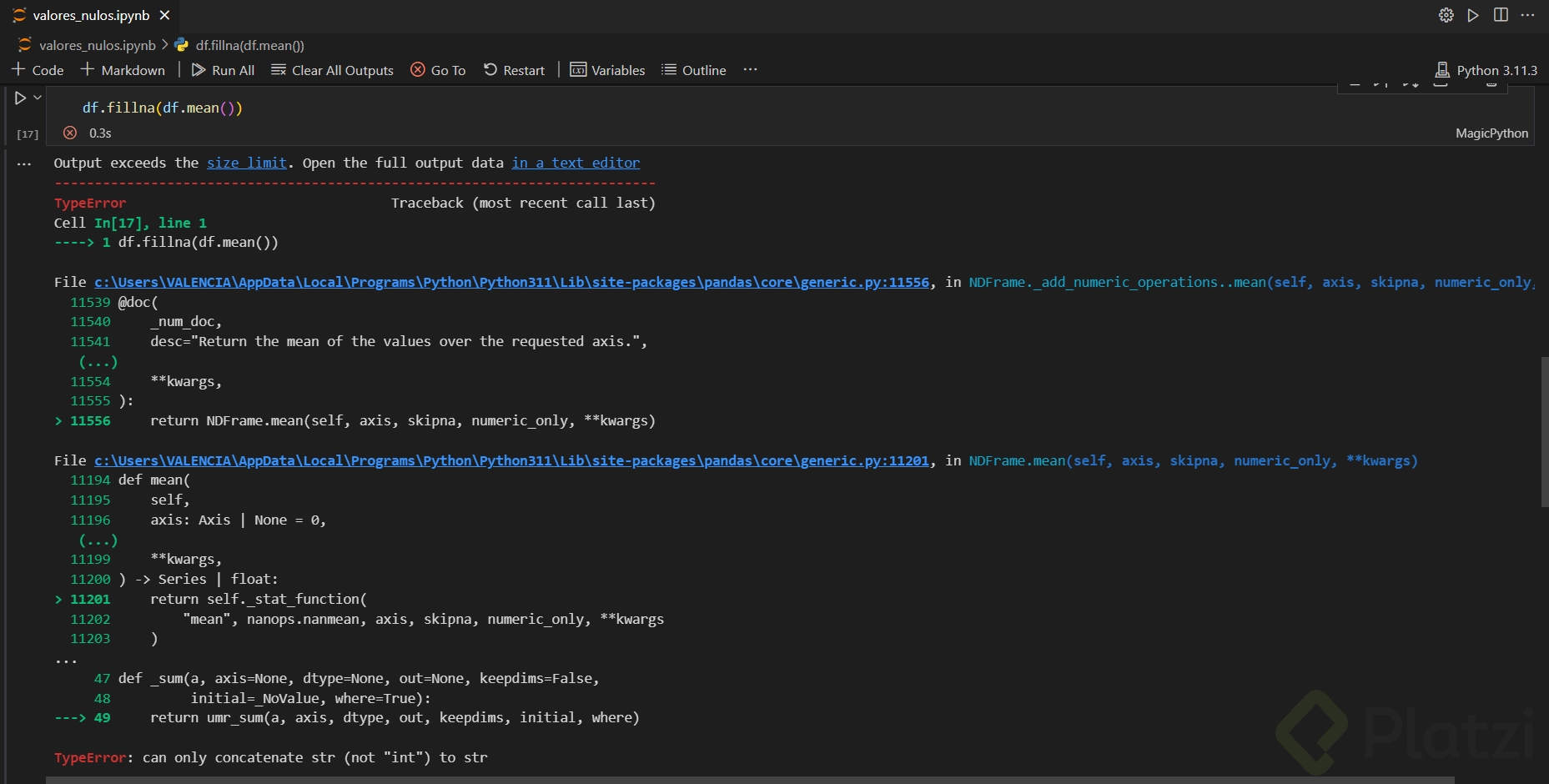1549x784 pixels.
Task: Click line 47 'def _sum' text
Action: coord(359,678)
